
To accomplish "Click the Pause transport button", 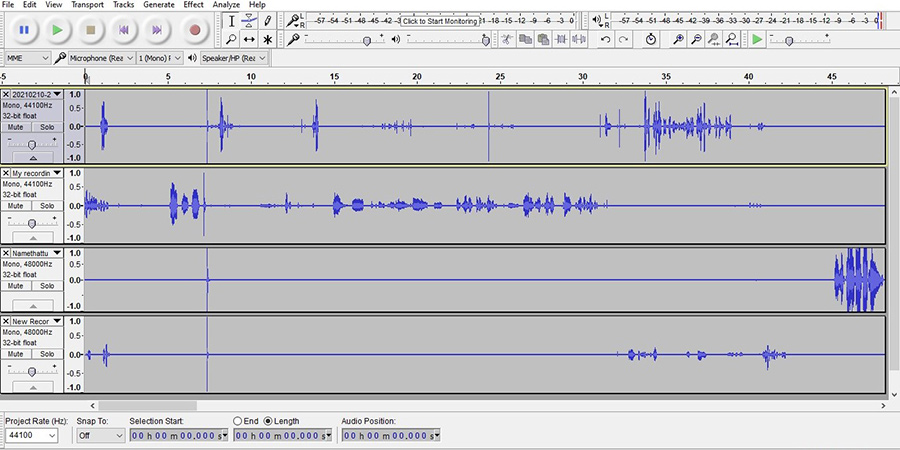I will (x=24, y=30).
